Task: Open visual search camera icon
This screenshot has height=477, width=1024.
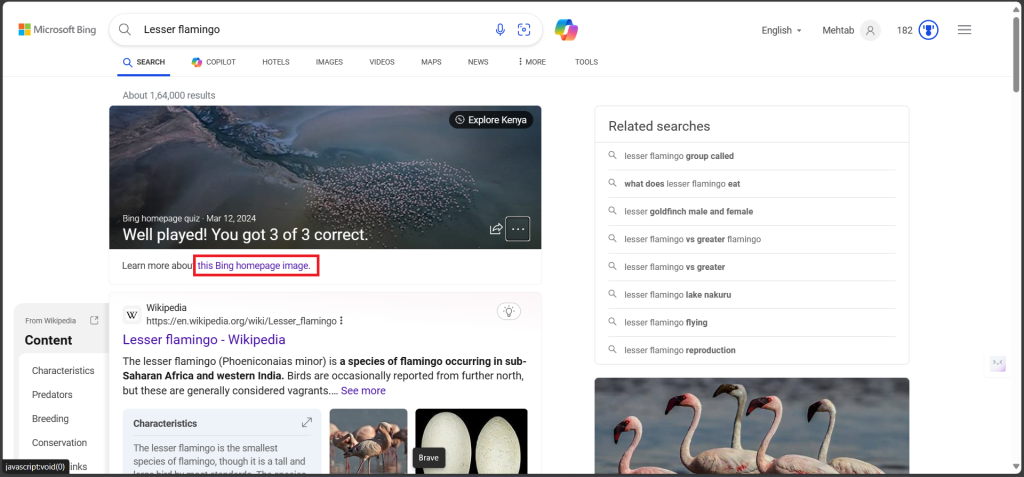Action: click(523, 30)
